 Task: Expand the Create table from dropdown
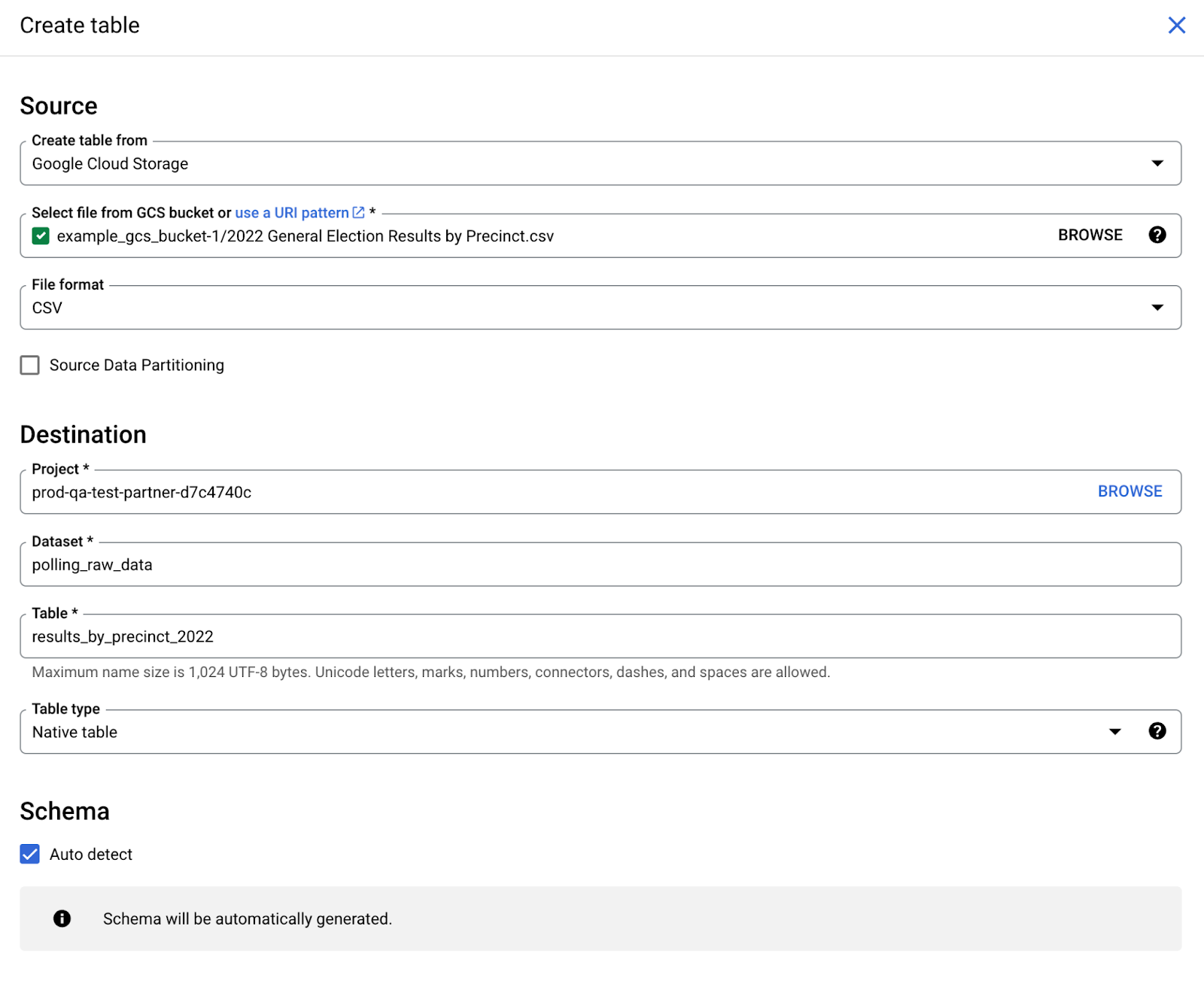click(1157, 163)
